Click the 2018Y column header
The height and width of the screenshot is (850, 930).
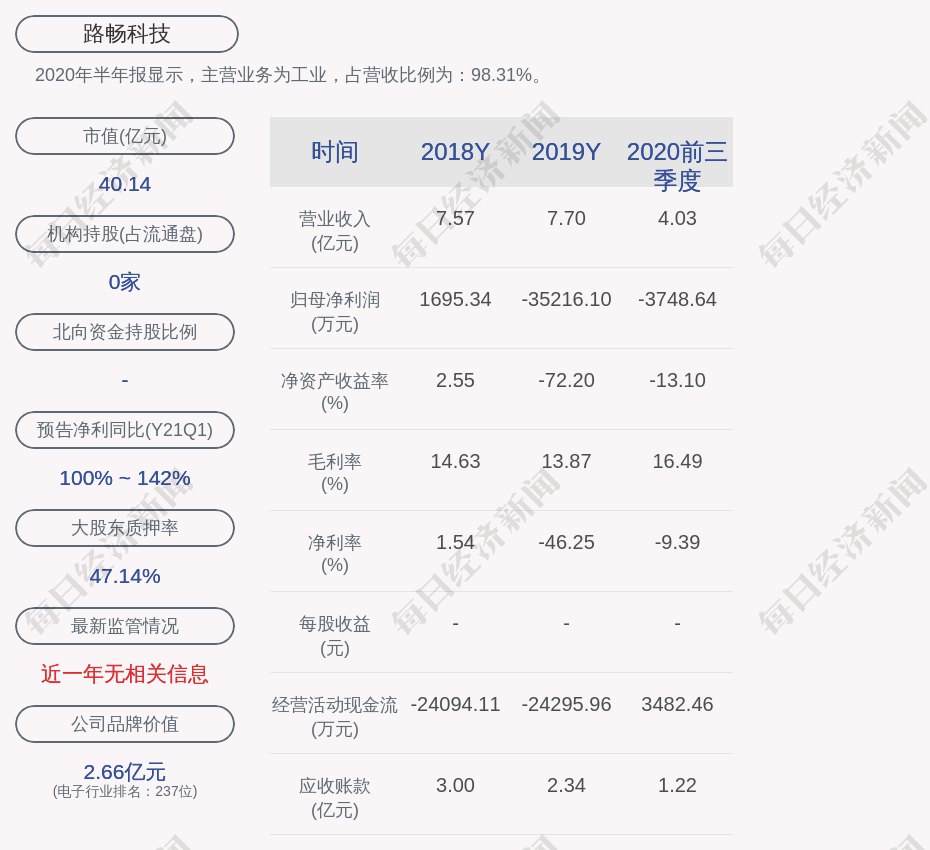[455, 152]
